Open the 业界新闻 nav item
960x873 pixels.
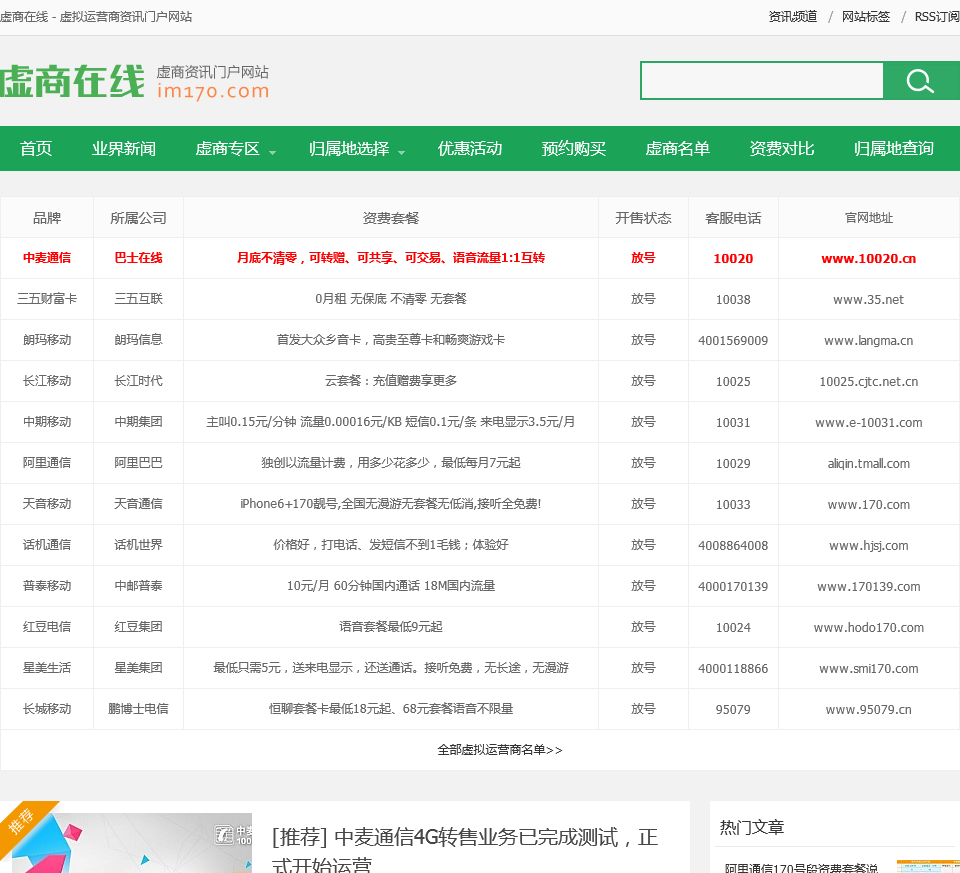tap(124, 148)
